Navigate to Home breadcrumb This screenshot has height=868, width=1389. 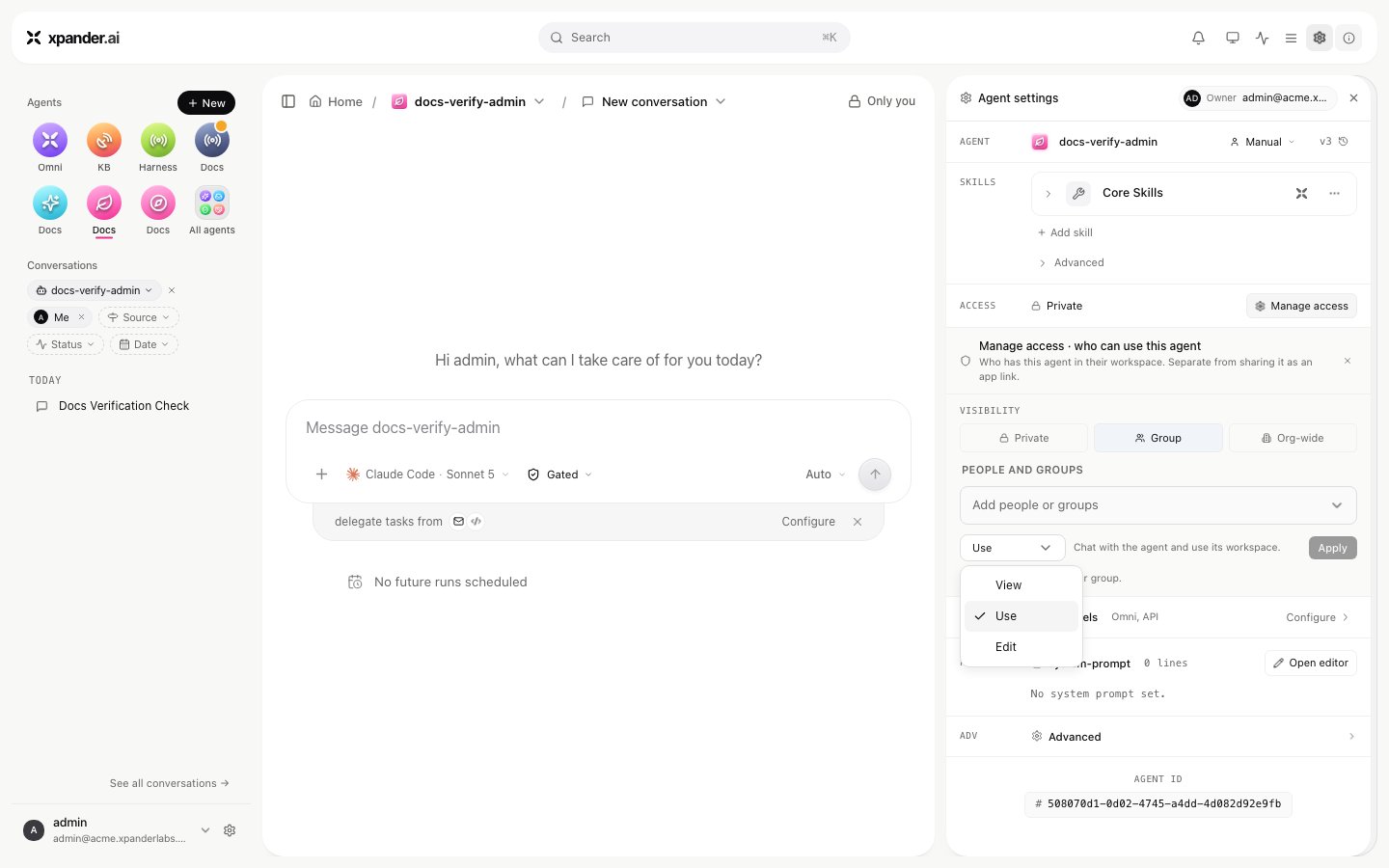click(x=336, y=101)
